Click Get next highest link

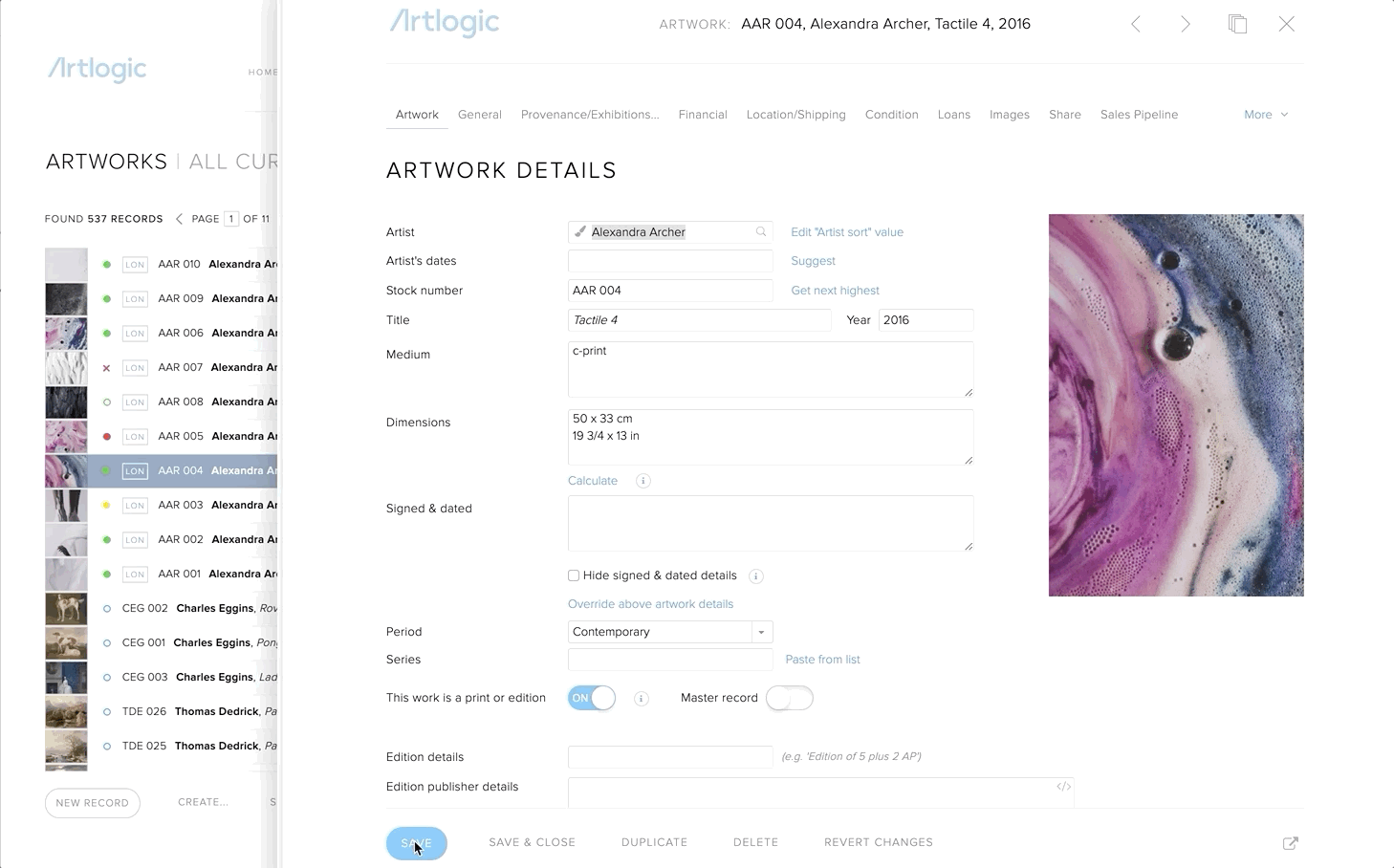[835, 291]
